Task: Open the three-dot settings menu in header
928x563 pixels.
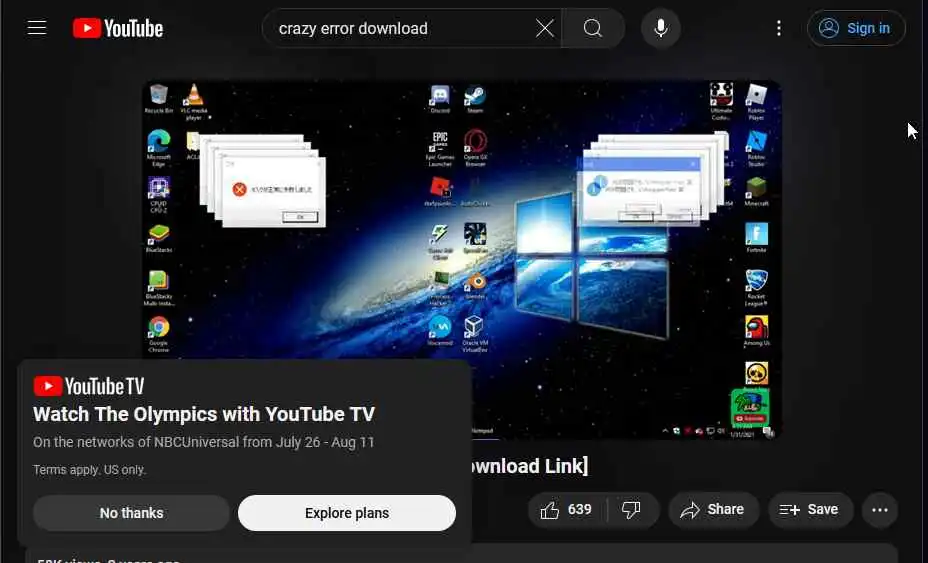Action: (779, 28)
